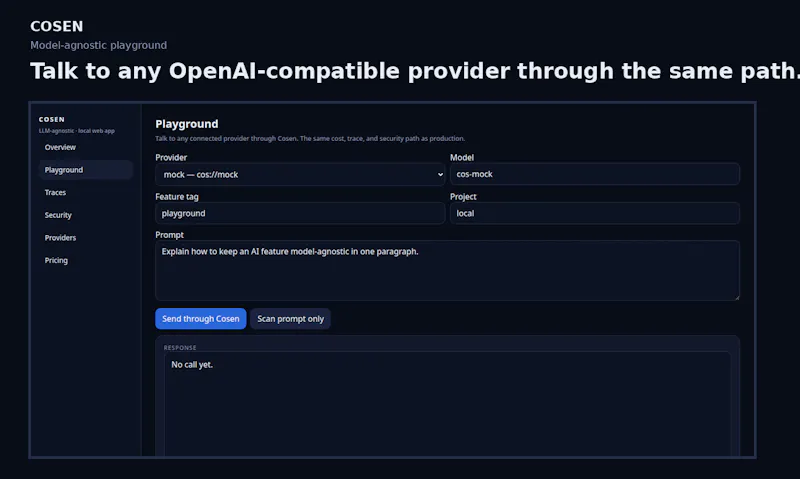
Task: Click the Feature tag label
Action: tap(177, 196)
